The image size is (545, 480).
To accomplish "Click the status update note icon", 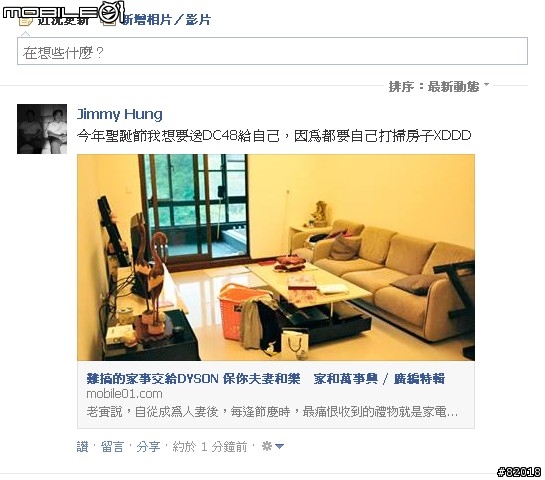I will tap(25, 22).
